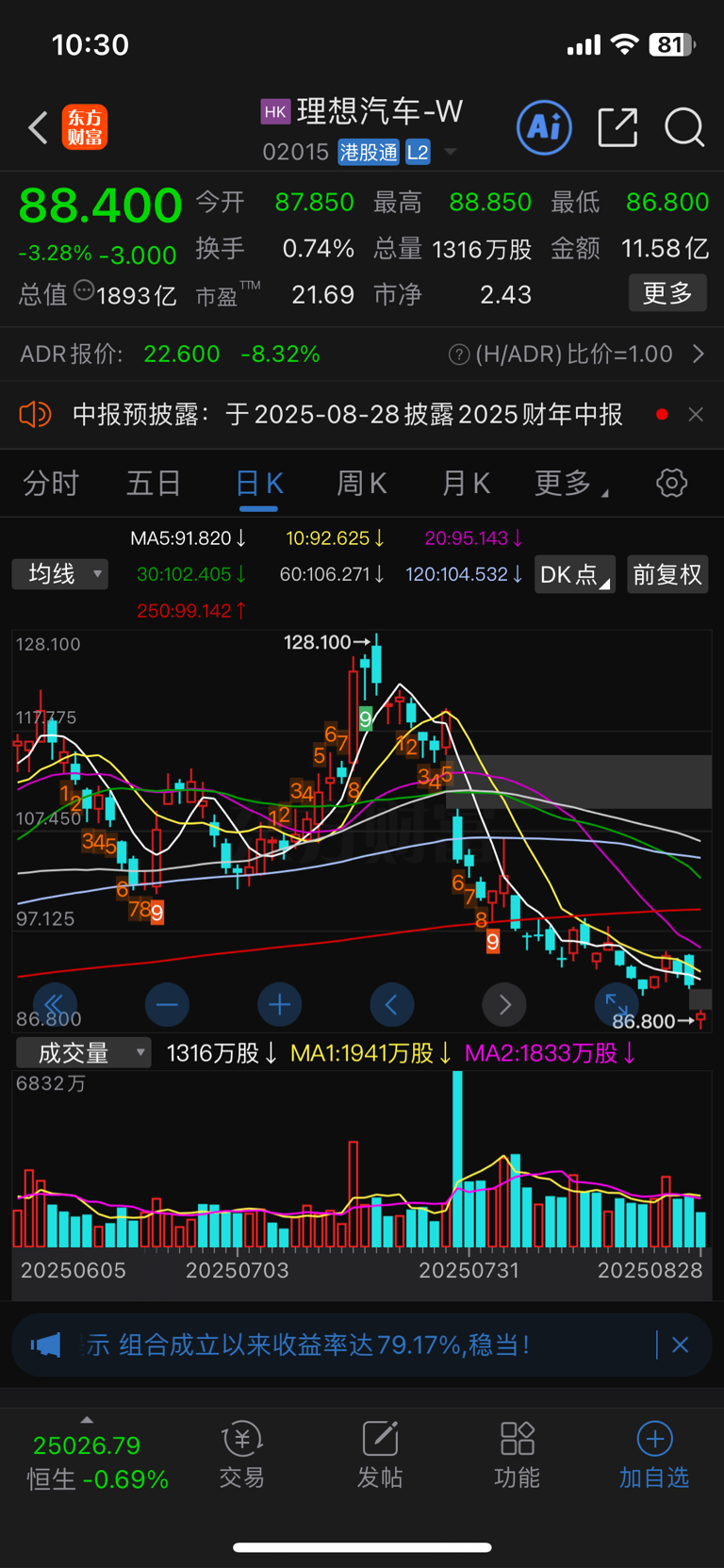
Task: Switch to the 分时 tab
Action: pyautogui.click(x=51, y=483)
